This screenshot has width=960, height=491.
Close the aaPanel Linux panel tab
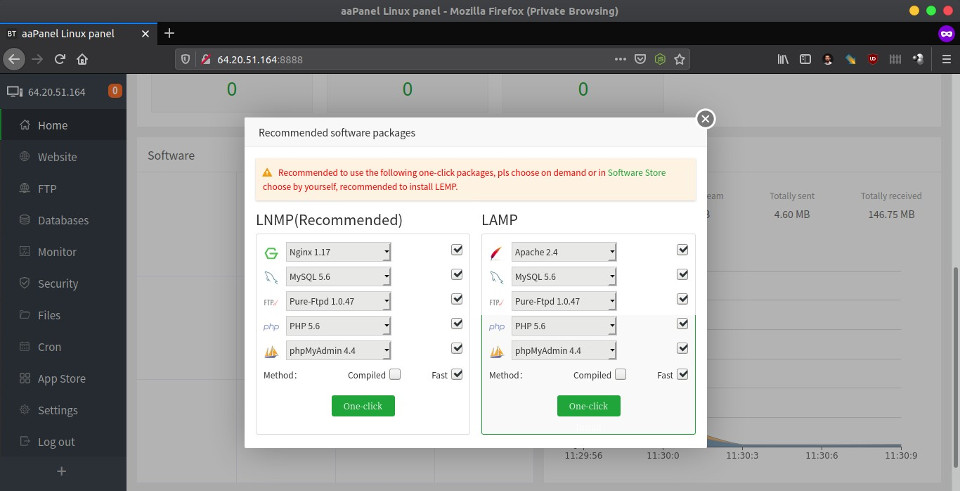pos(145,34)
